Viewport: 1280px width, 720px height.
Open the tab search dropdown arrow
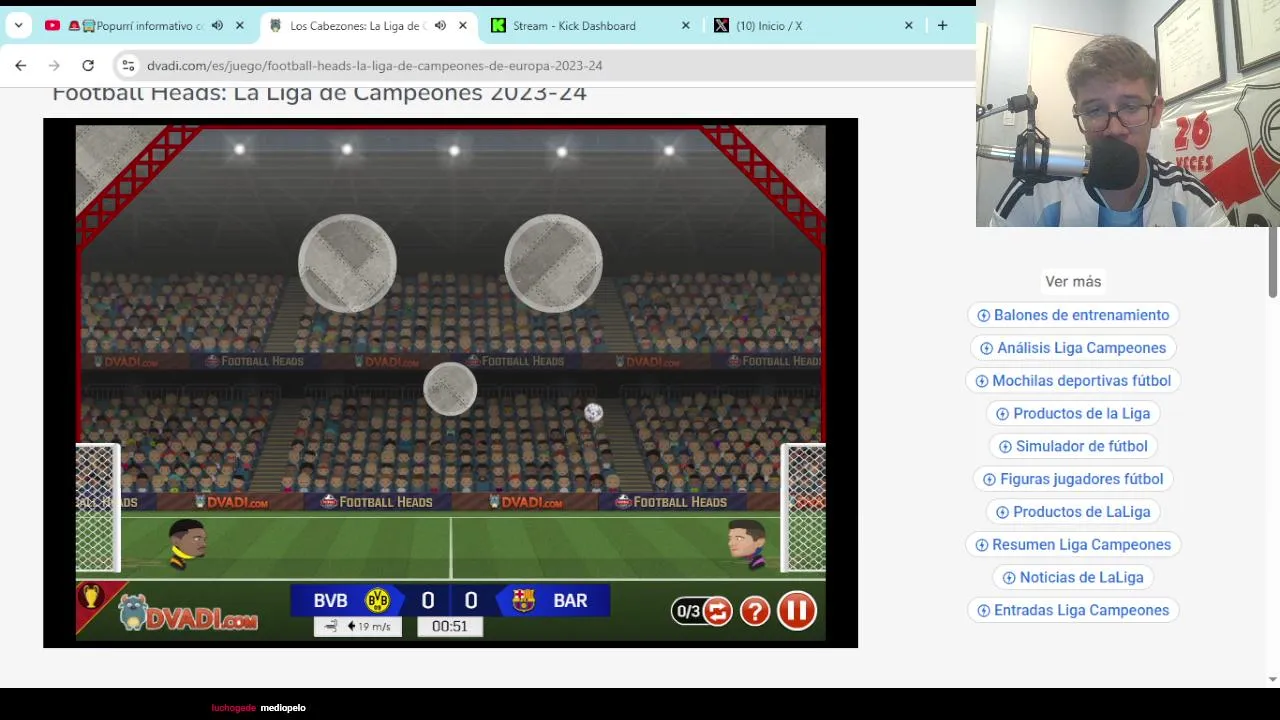pos(18,25)
